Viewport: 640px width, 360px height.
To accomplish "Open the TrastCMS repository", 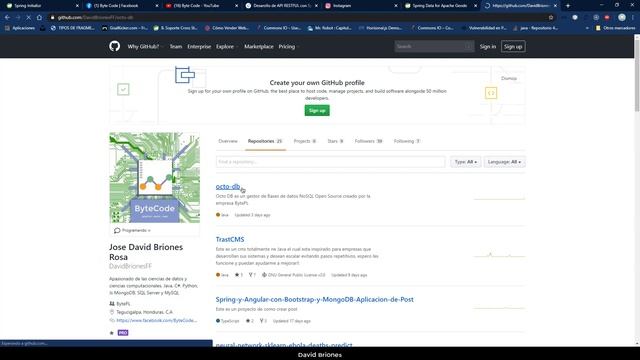I will [x=230, y=240].
